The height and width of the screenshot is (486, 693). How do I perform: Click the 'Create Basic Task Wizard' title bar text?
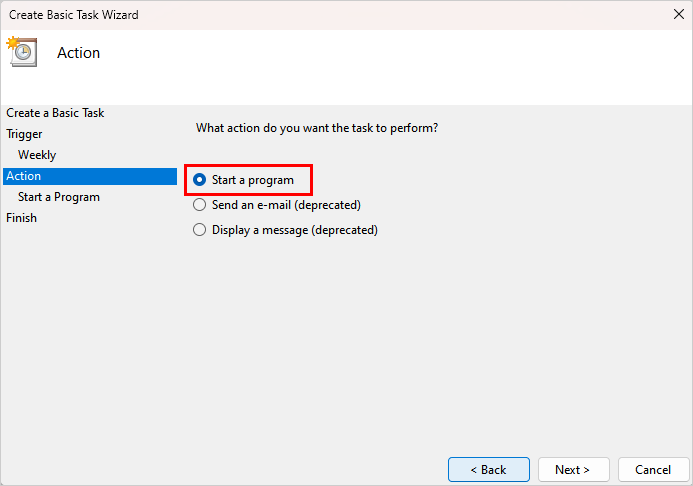pos(74,15)
